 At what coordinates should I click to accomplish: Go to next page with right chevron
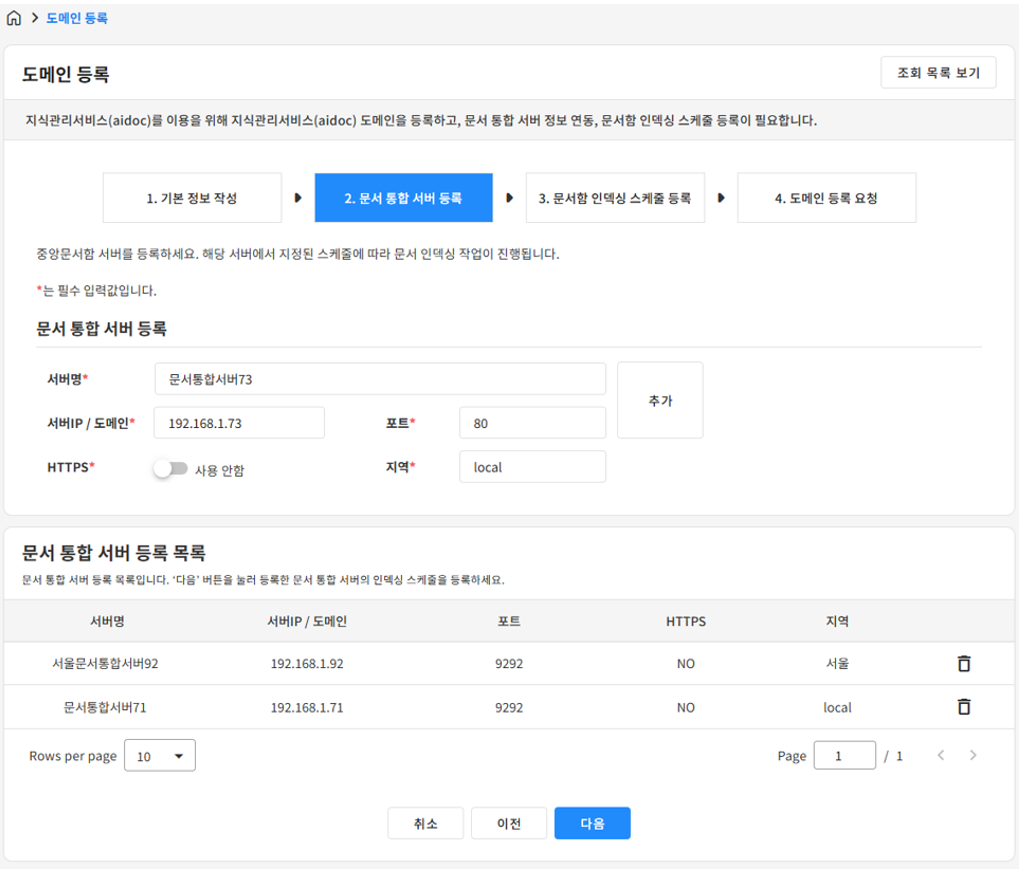tap(973, 756)
